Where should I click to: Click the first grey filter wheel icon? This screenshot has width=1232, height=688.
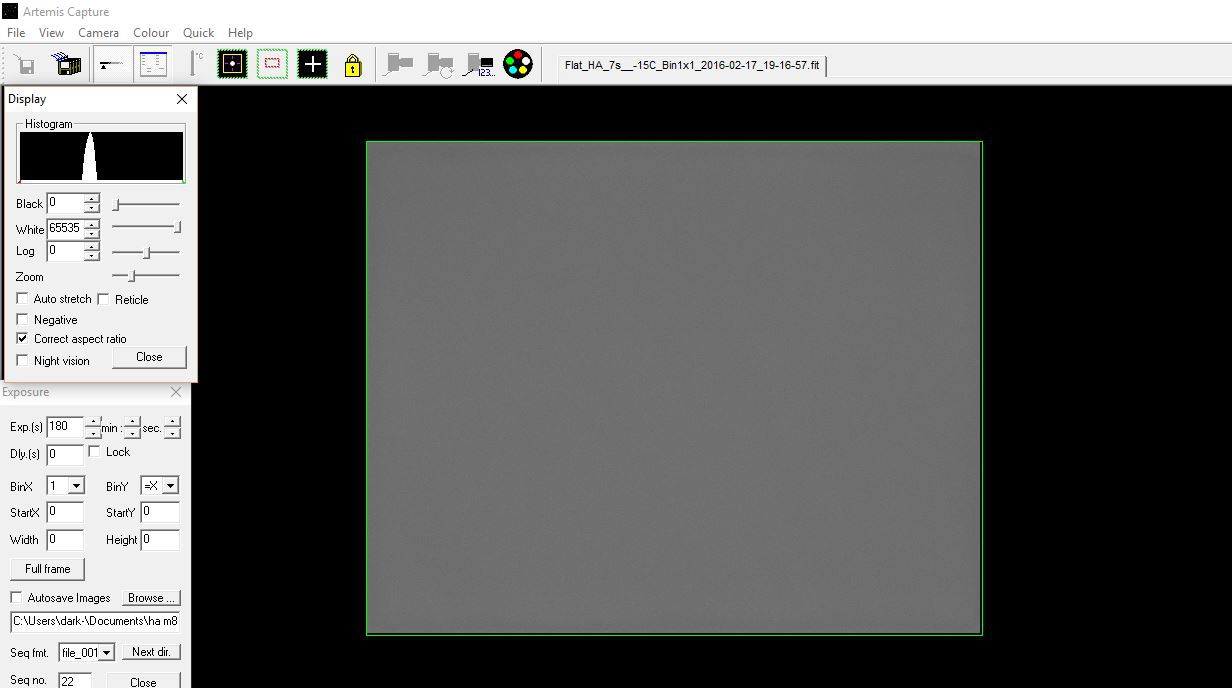(x=399, y=65)
